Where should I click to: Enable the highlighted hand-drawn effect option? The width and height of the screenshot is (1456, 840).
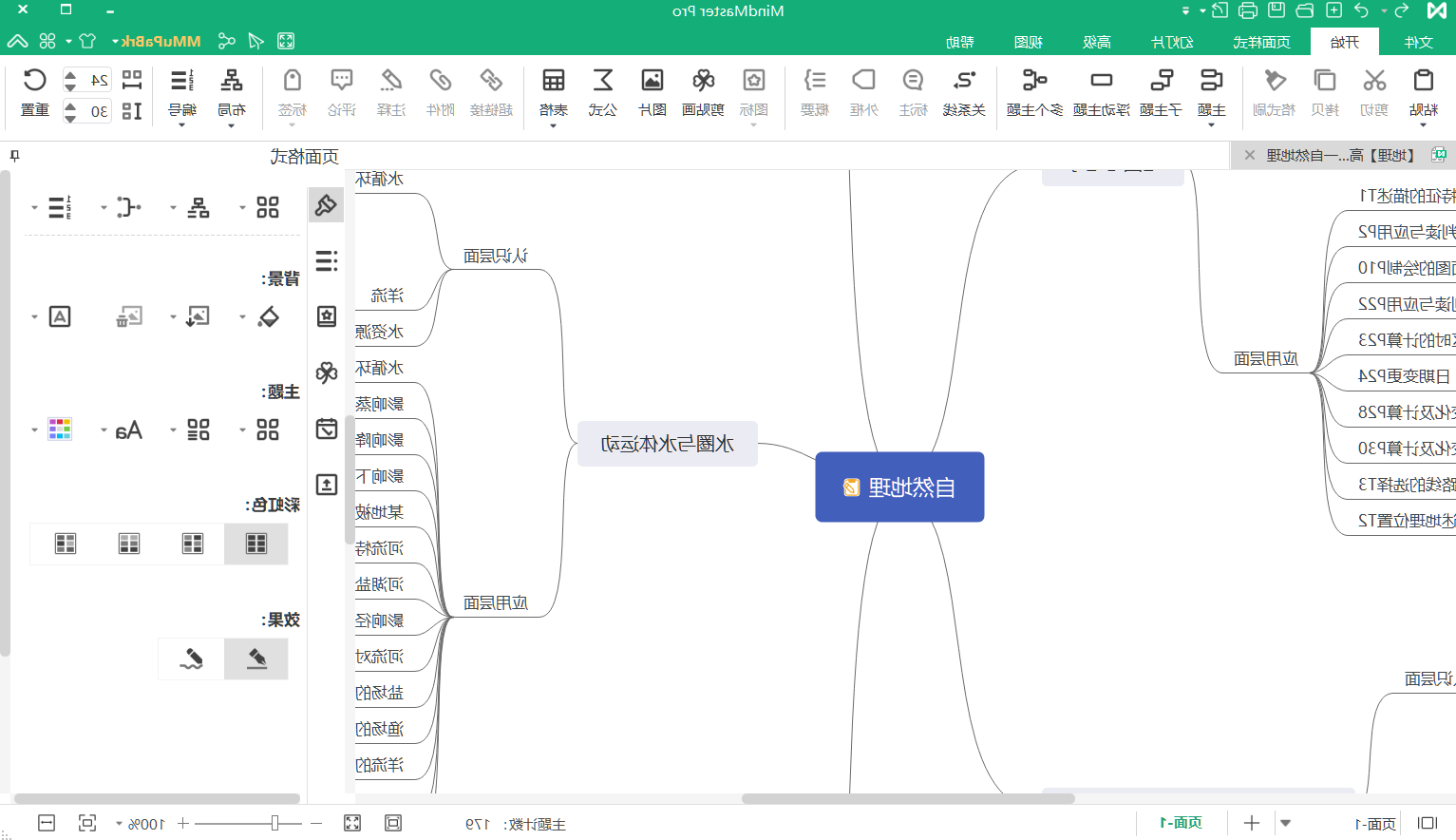(256, 659)
